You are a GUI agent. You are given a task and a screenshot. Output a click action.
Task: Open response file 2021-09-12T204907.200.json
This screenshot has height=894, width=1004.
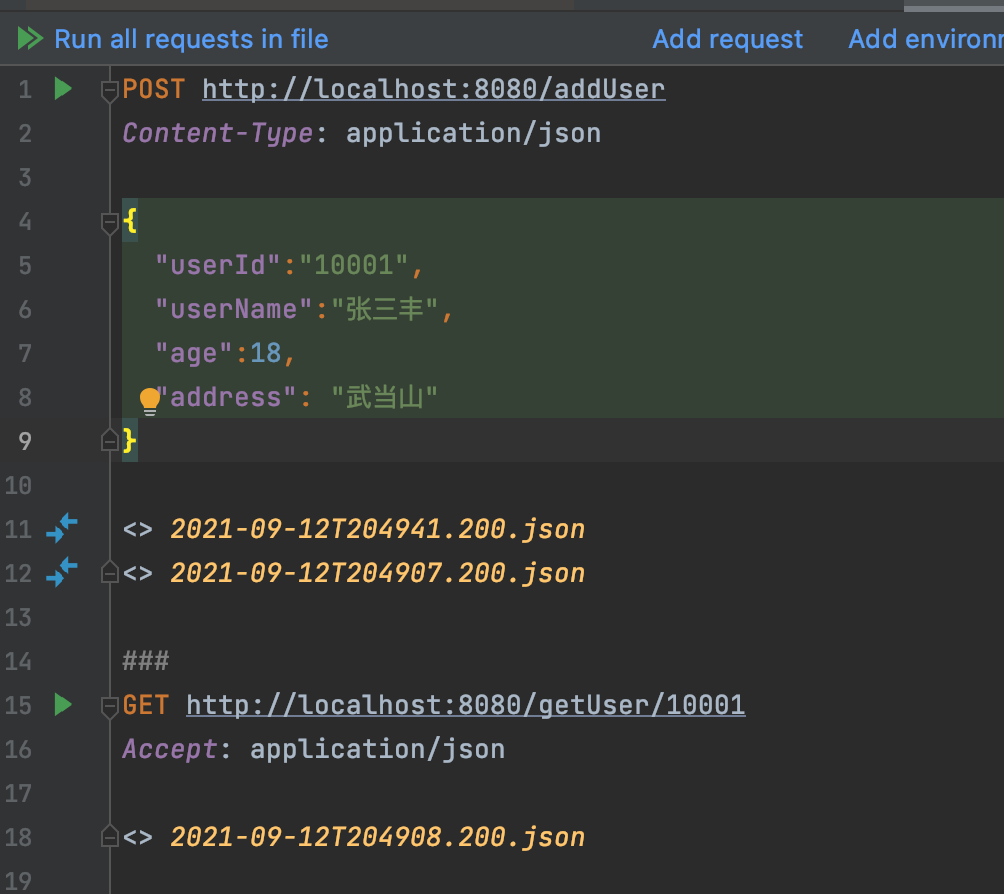tap(377, 573)
